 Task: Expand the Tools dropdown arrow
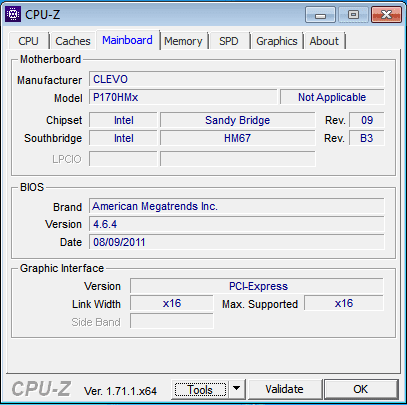point(236,389)
